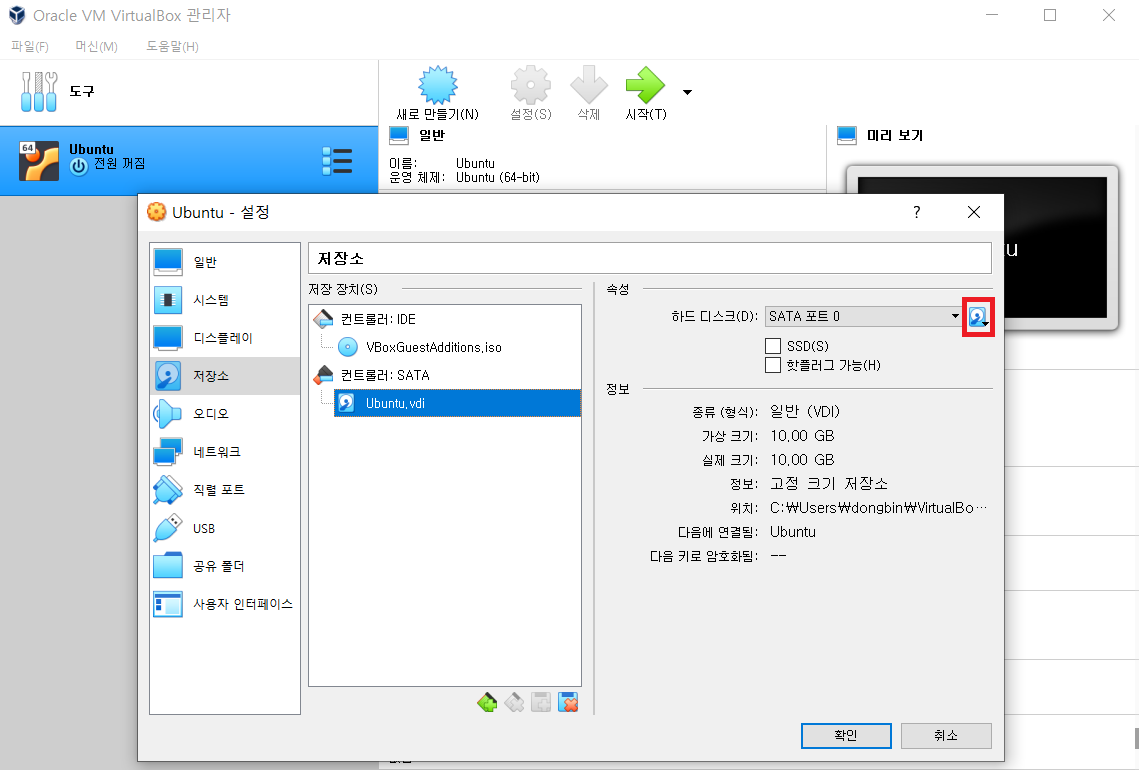Select the 저장소 (Storage) settings category

click(x=225, y=376)
